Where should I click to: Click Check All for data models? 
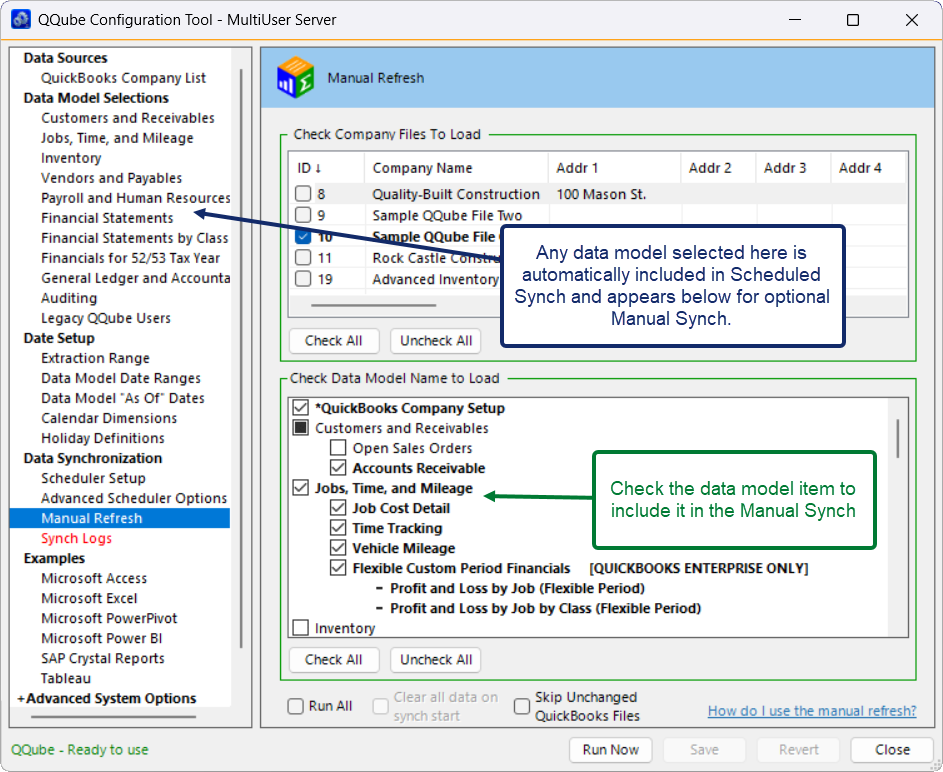click(334, 660)
